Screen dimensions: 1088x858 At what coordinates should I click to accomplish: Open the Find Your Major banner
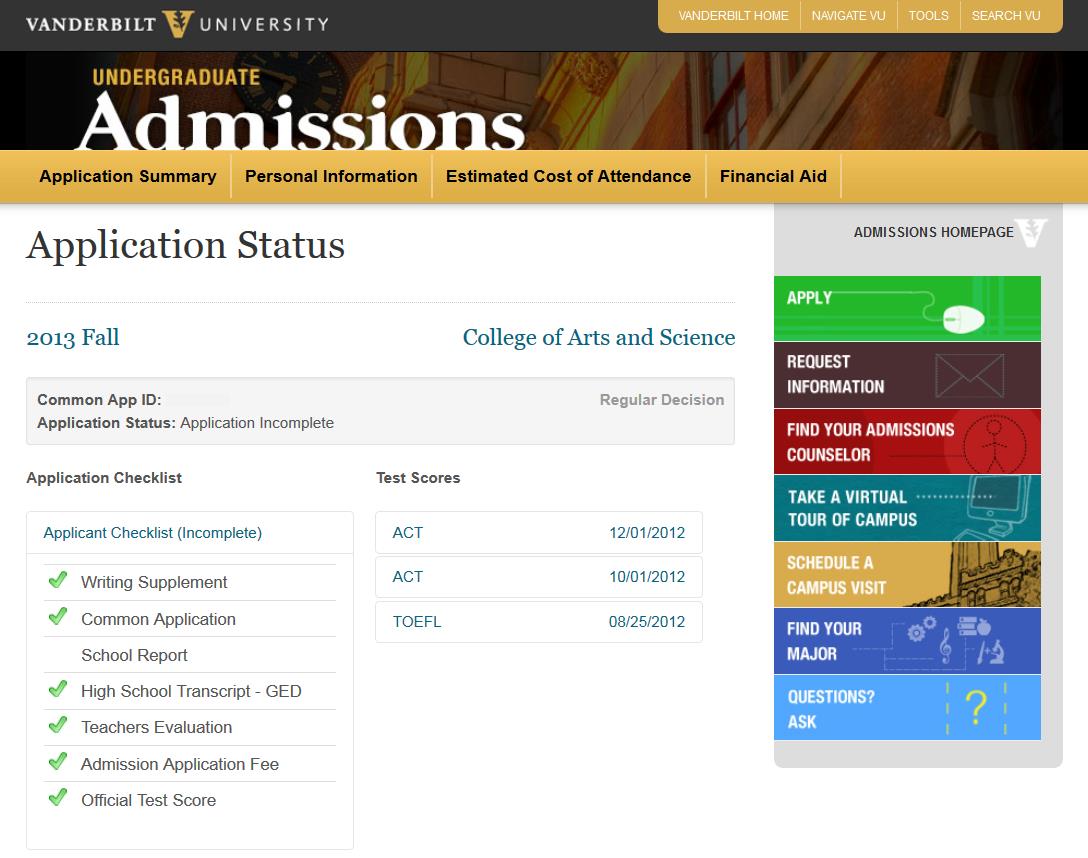(907, 641)
